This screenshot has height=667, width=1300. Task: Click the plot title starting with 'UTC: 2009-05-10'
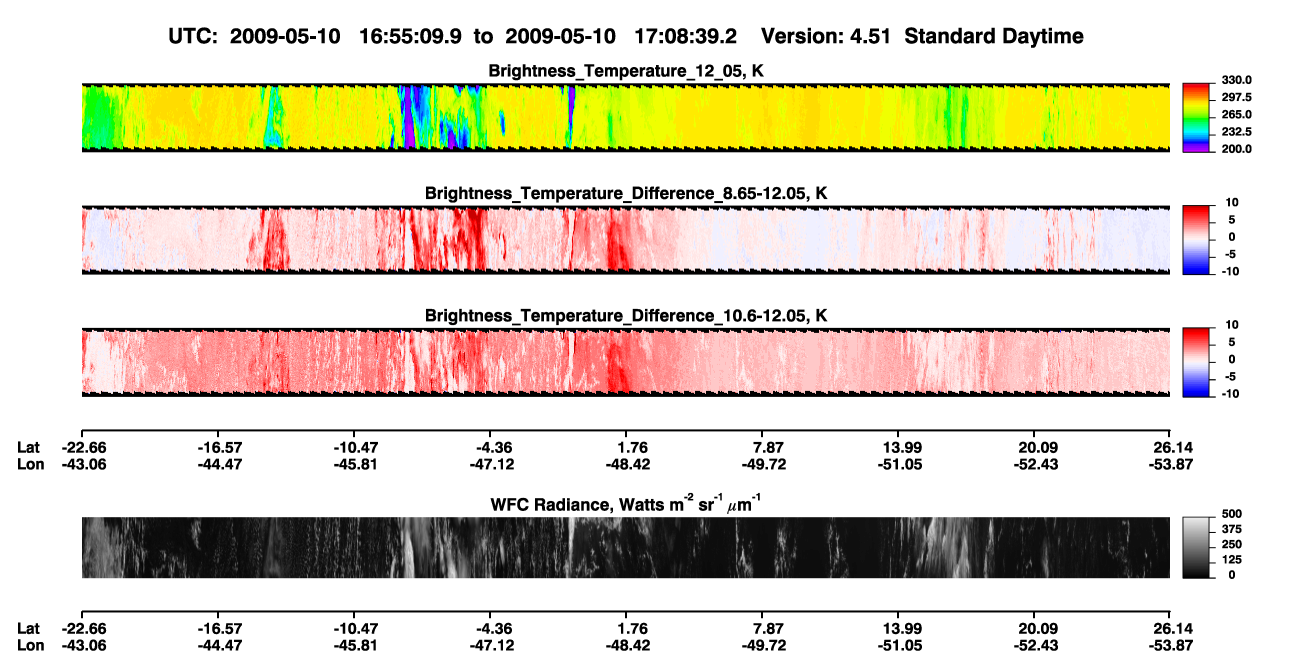625,36
